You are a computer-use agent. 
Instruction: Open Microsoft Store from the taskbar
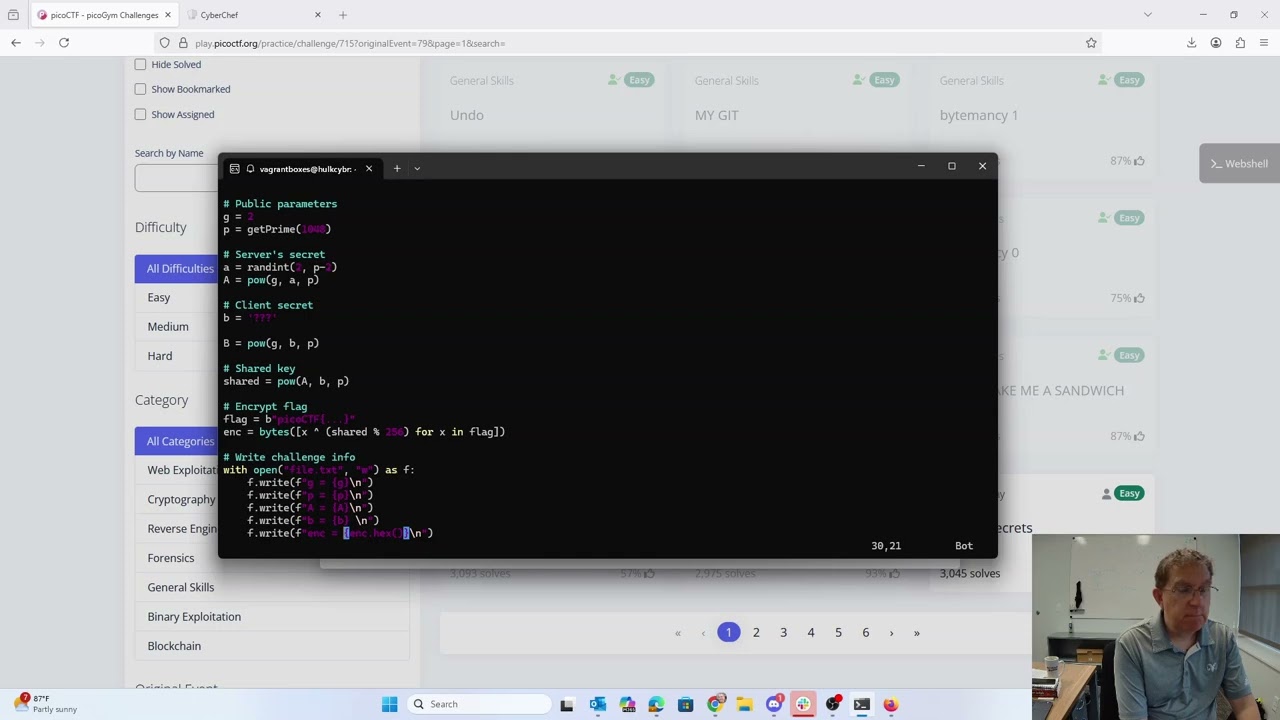pyautogui.click(x=685, y=704)
